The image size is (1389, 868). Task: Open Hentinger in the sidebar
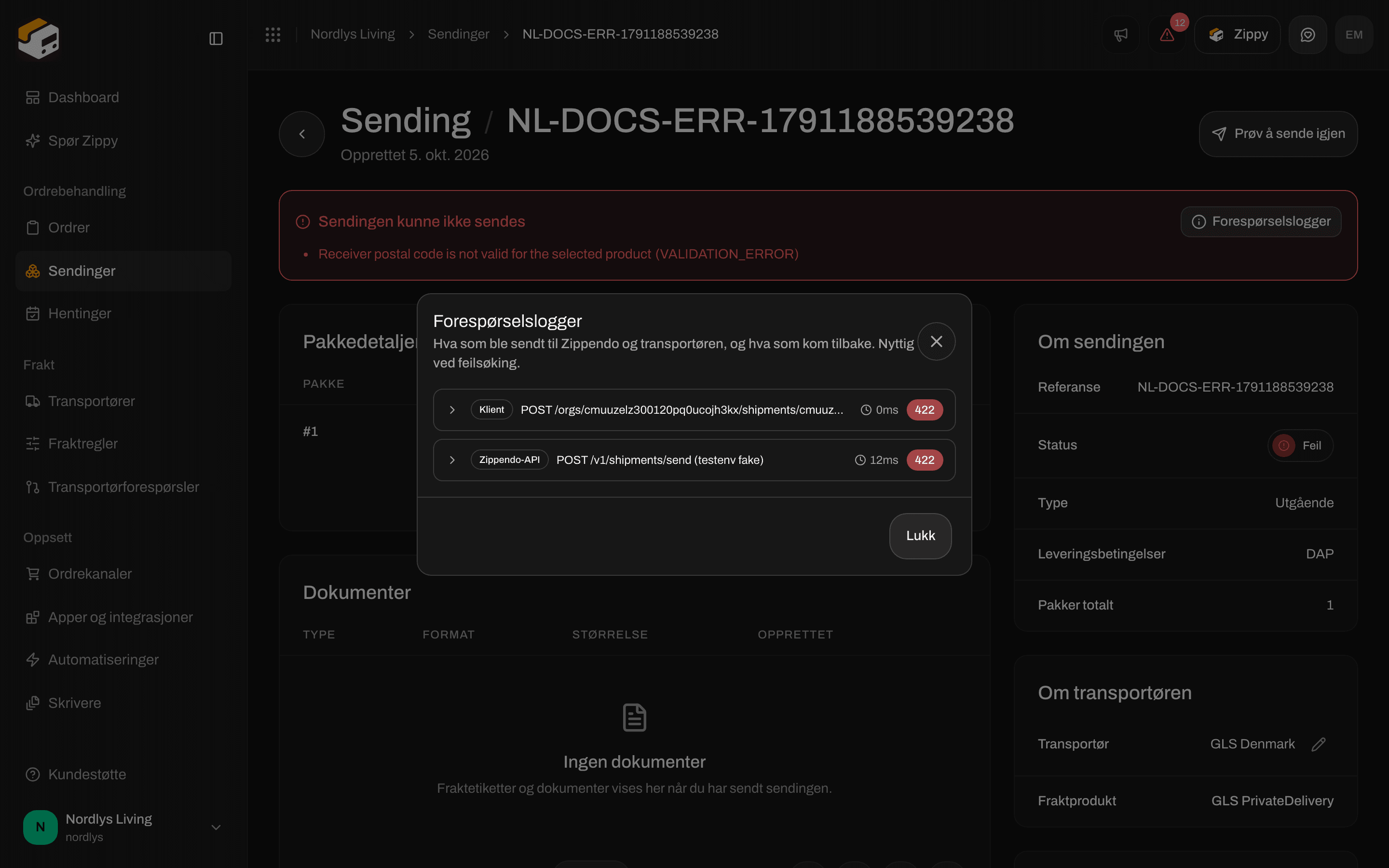123,313
